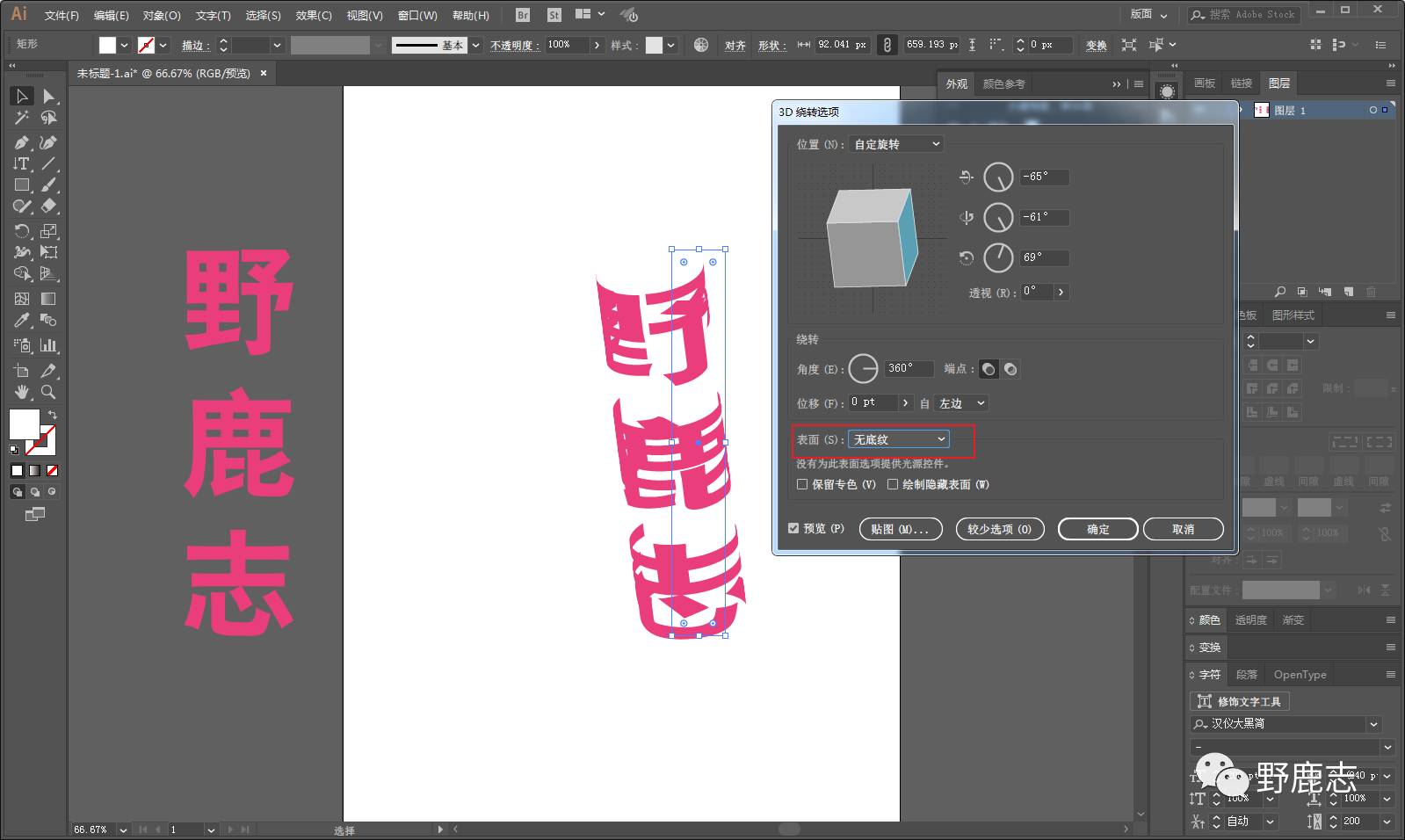The image size is (1405, 840).
Task: Expand the 汉仪大黑简 font dropdown
Action: click(1373, 724)
